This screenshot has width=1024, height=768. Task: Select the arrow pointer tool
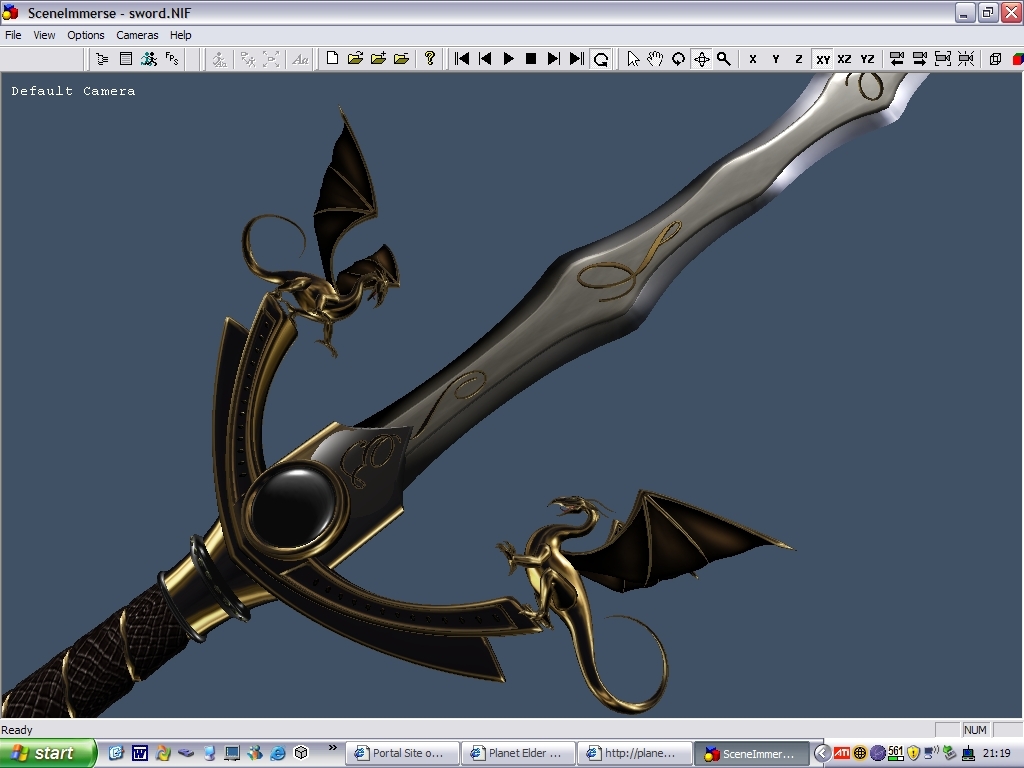coord(633,59)
